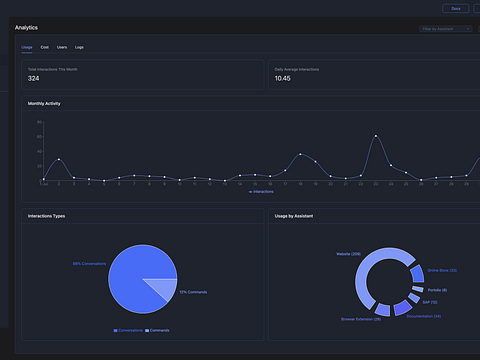The width and height of the screenshot is (480, 360).
Task: Click the data point on day 2
Action: point(59,159)
